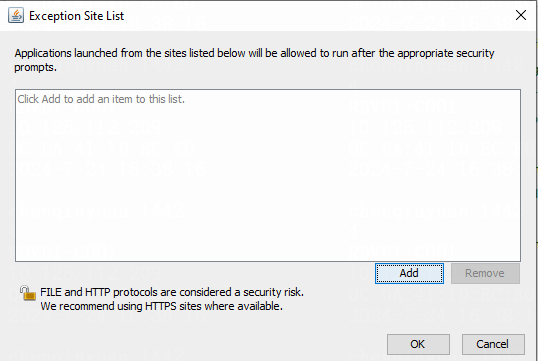Click inside the empty site list box

(268, 175)
